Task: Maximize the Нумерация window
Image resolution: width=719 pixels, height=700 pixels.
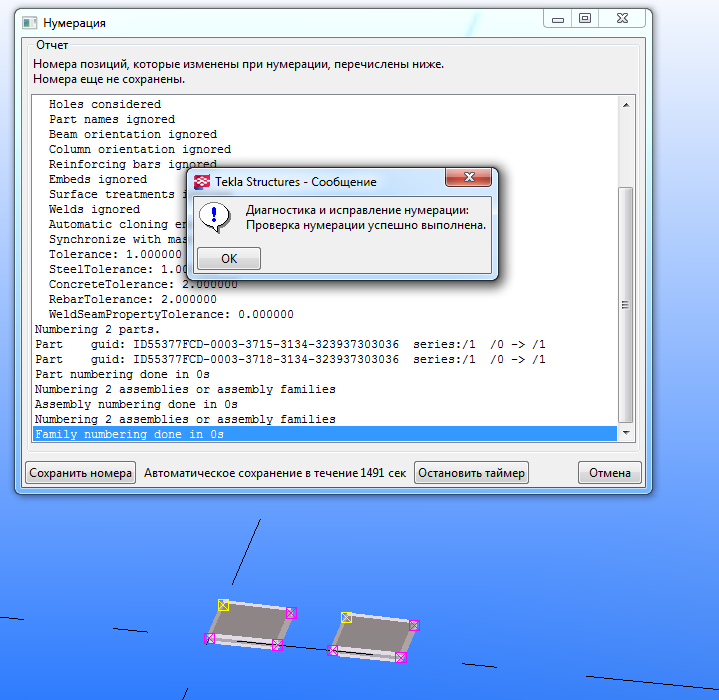Action: [x=585, y=18]
